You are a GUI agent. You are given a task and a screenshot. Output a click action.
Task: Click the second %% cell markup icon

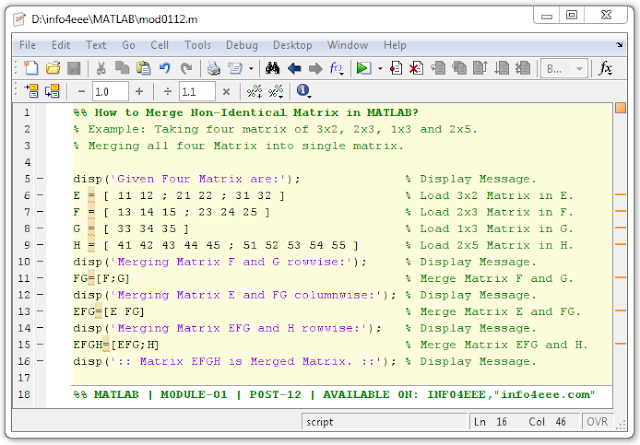276,91
